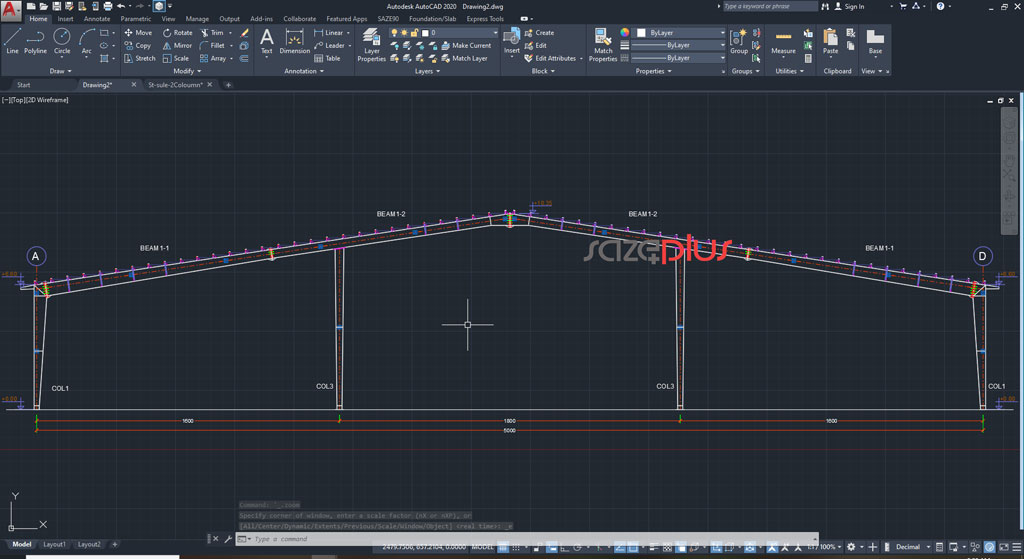The width and height of the screenshot is (1024, 559).
Task: Activate the Stretch command
Action: coord(140,58)
